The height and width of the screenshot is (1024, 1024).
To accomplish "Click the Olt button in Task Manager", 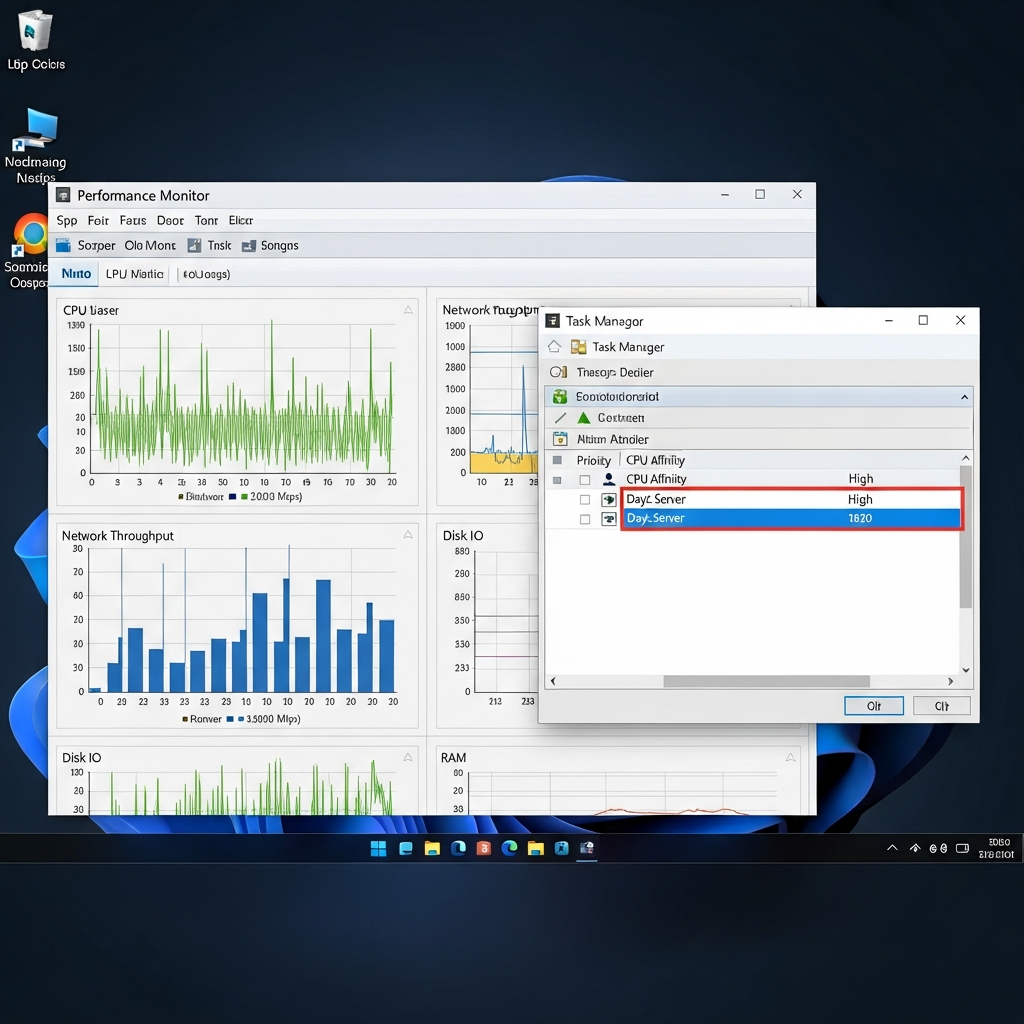I will coord(874,706).
